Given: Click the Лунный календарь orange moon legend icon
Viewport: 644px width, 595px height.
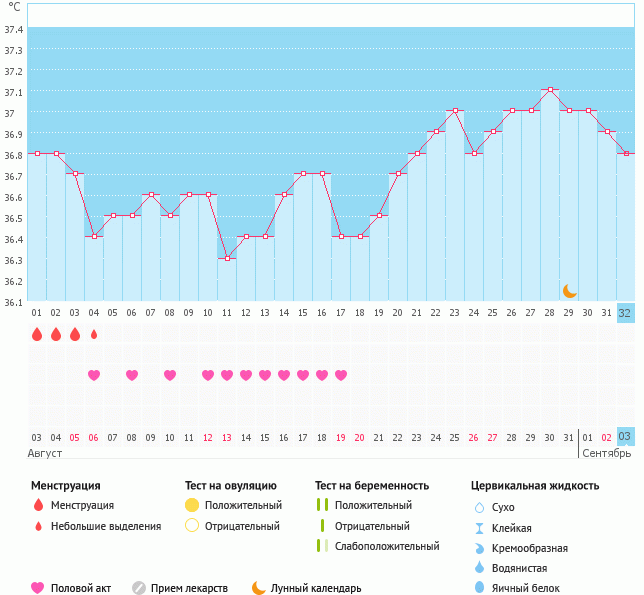Looking at the screenshot, I should click(x=259, y=588).
